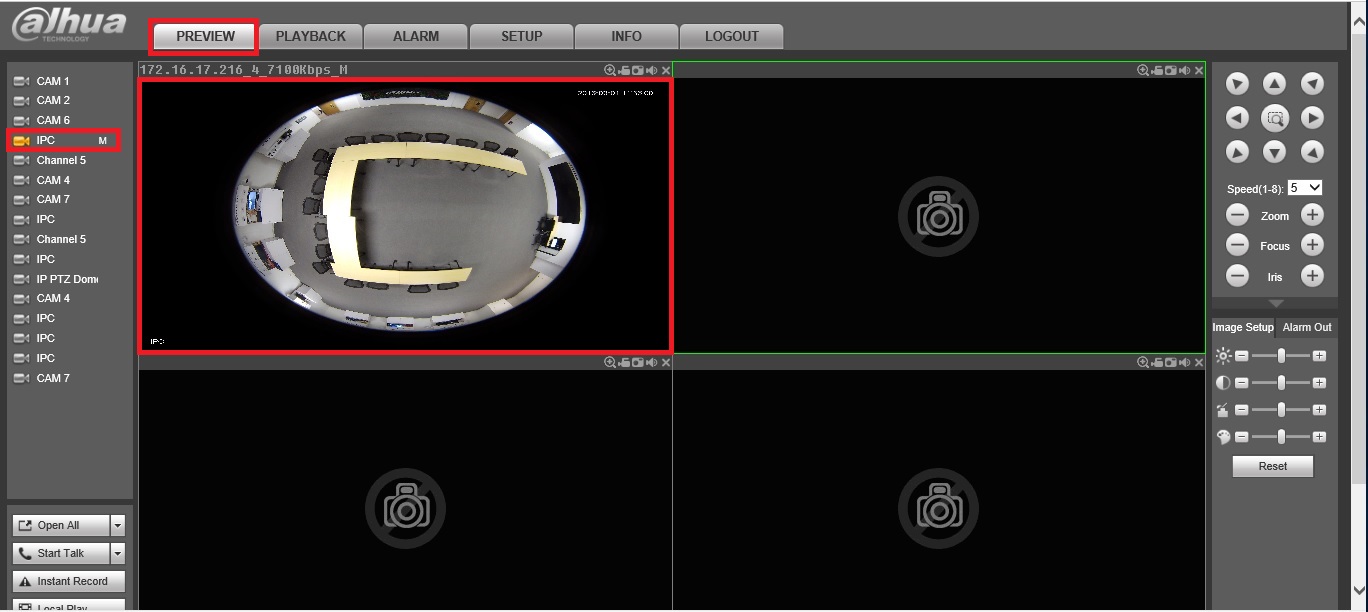
Task: Toggle CAM 6 in the channel list
Action: coord(53,120)
